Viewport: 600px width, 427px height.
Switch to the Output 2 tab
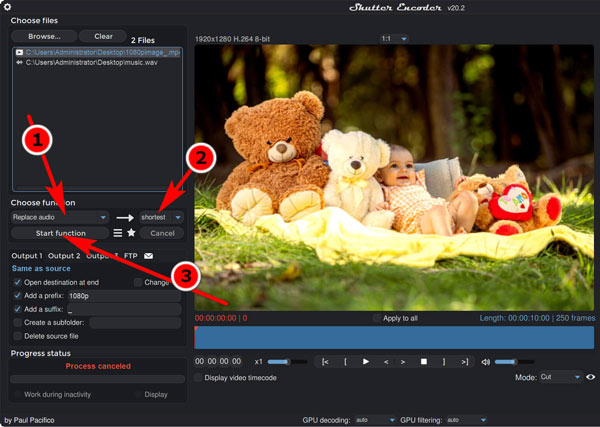64,256
